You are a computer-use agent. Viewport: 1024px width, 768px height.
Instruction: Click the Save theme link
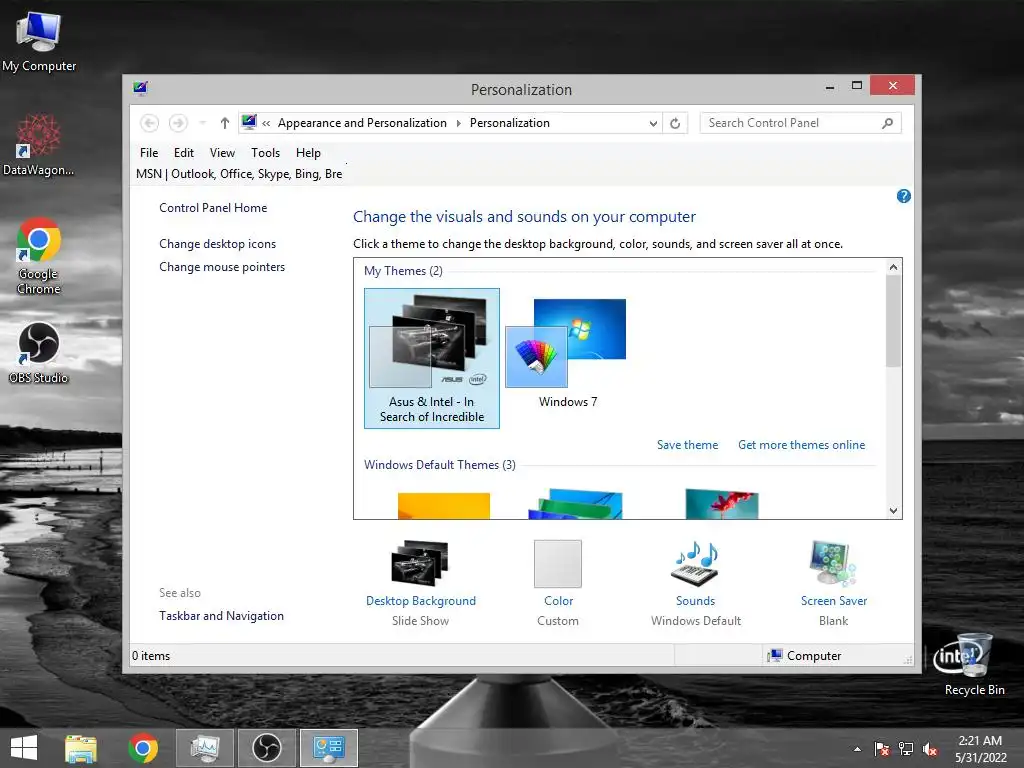687,445
